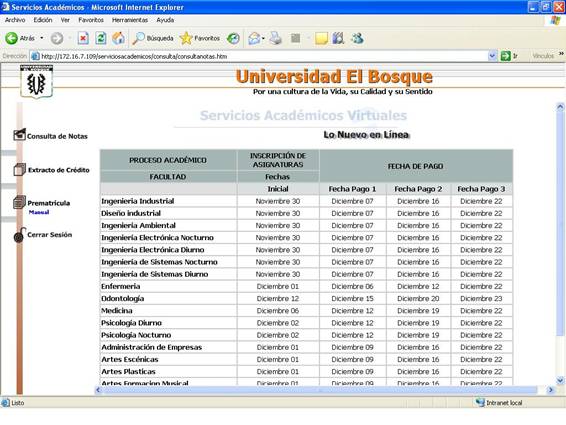This screenshot has height=425, width=566.
Task: Click Administración de Empresas row label
Action: coord(152,347)
